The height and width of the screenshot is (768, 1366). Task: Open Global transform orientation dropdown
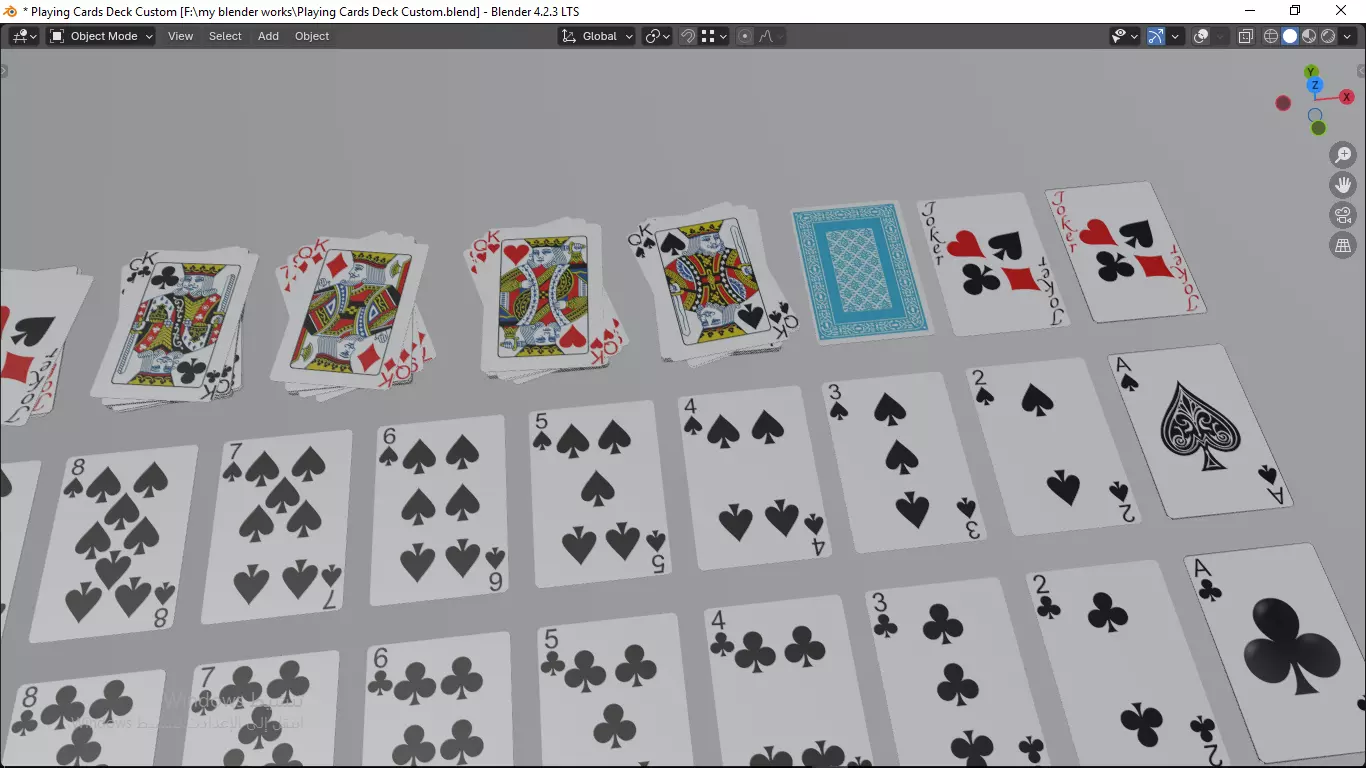[x=597, y=36]
